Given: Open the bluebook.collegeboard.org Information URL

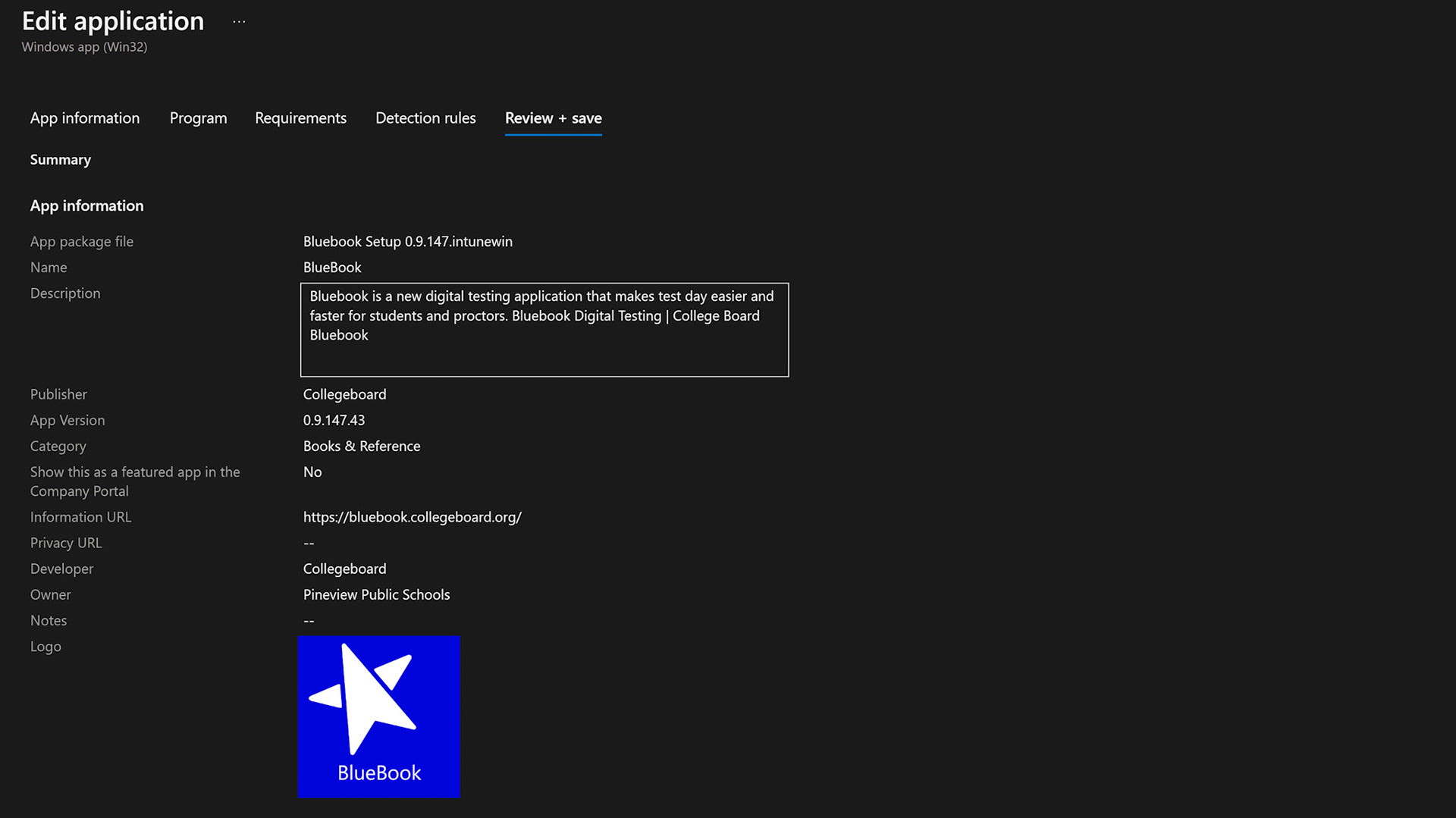Looking at the screenshot, I should 413,517.
